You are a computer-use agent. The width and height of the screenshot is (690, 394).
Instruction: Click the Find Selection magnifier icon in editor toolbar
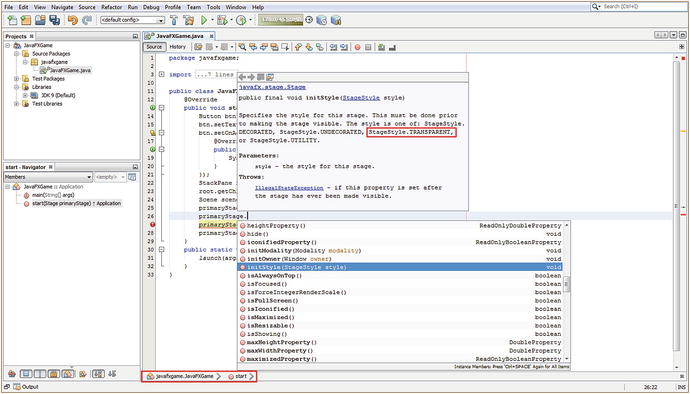click(242, 47)
